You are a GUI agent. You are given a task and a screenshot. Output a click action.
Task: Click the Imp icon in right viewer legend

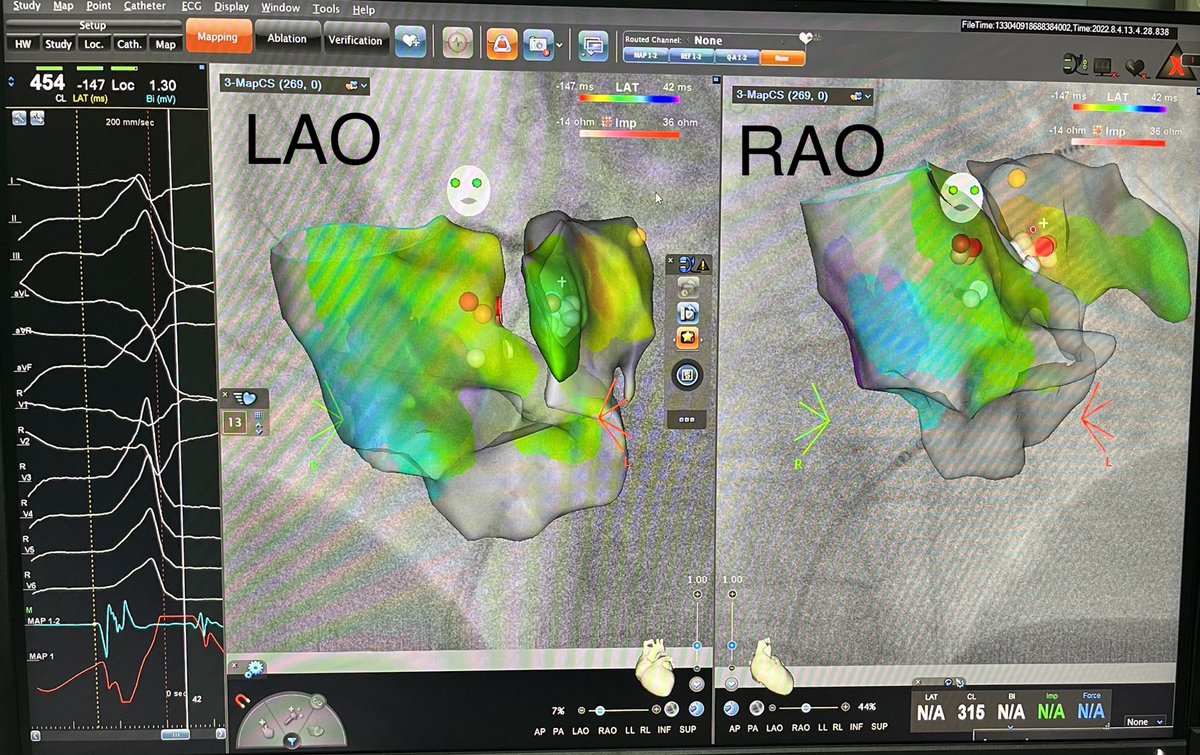tap(1096, 132)
